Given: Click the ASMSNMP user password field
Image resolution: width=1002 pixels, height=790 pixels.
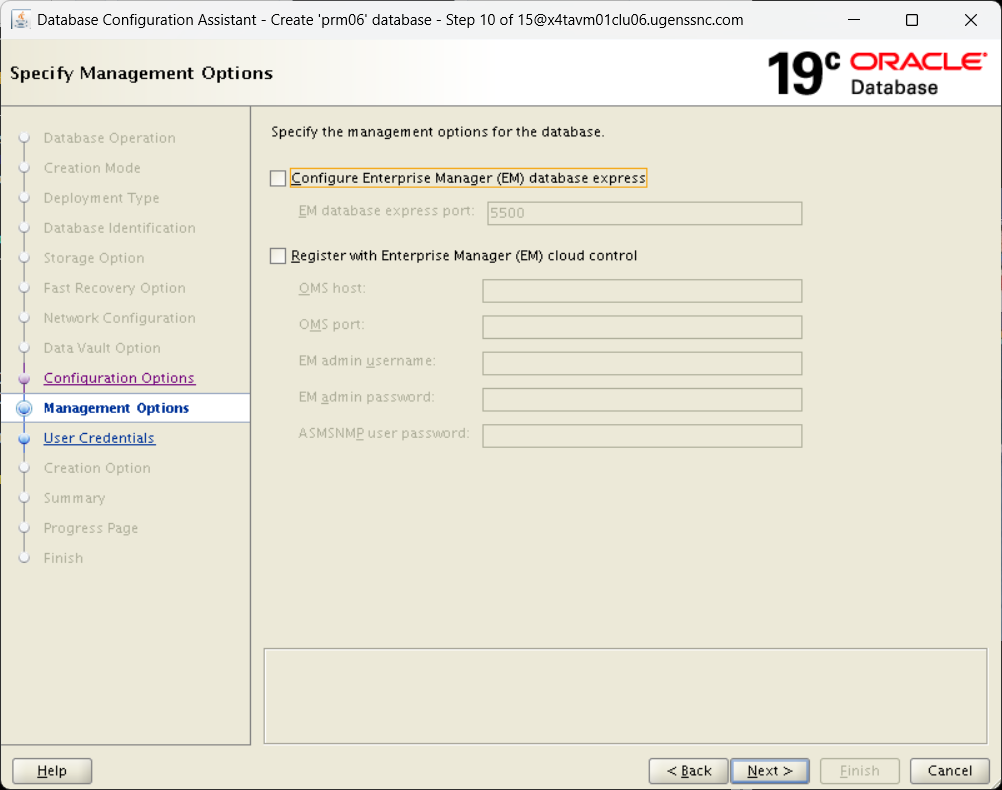Looking at the screenshot, I should pyautogui.click(x=642, y=437).
